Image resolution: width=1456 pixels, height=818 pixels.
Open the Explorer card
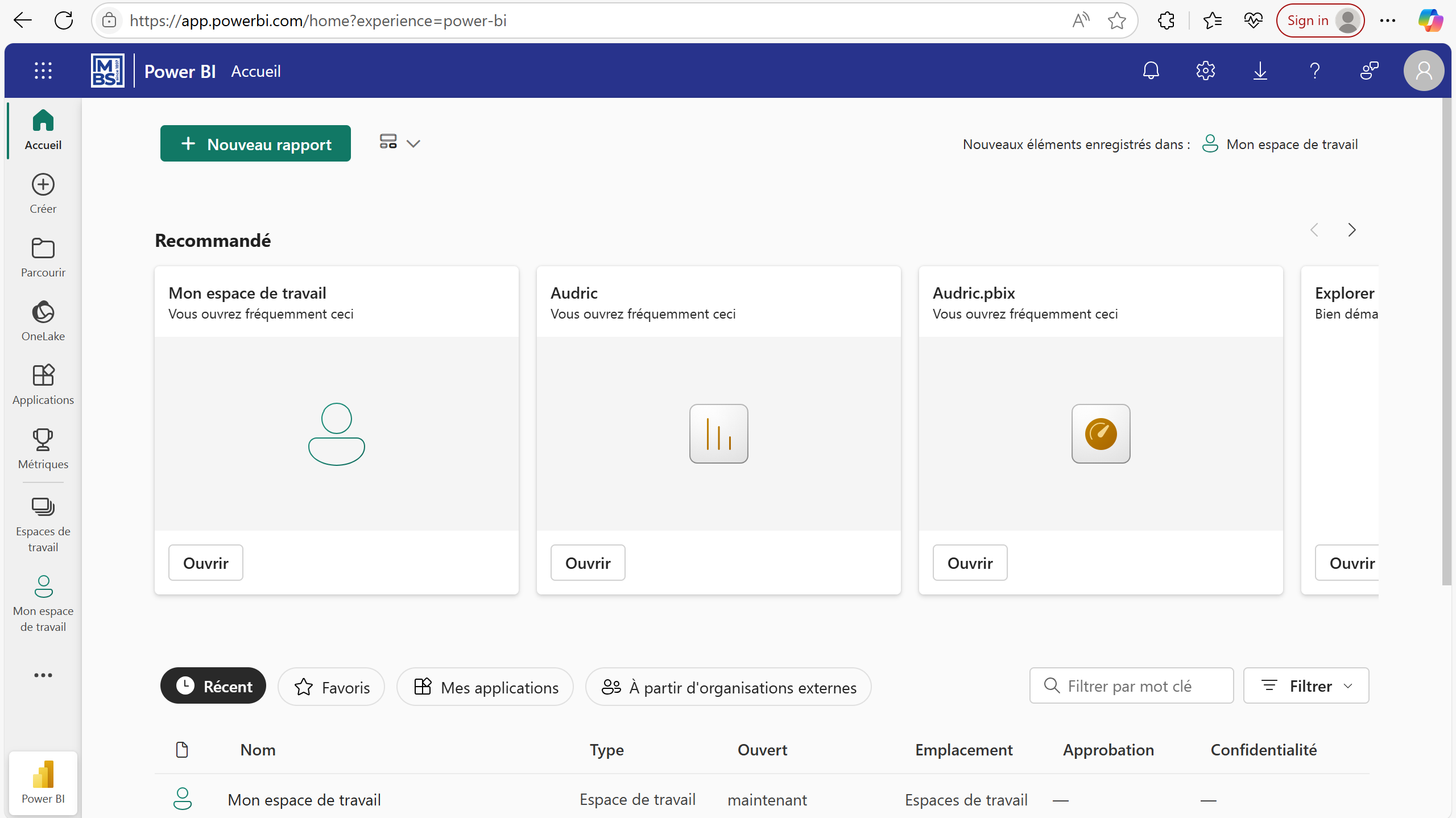(1348, 563)
